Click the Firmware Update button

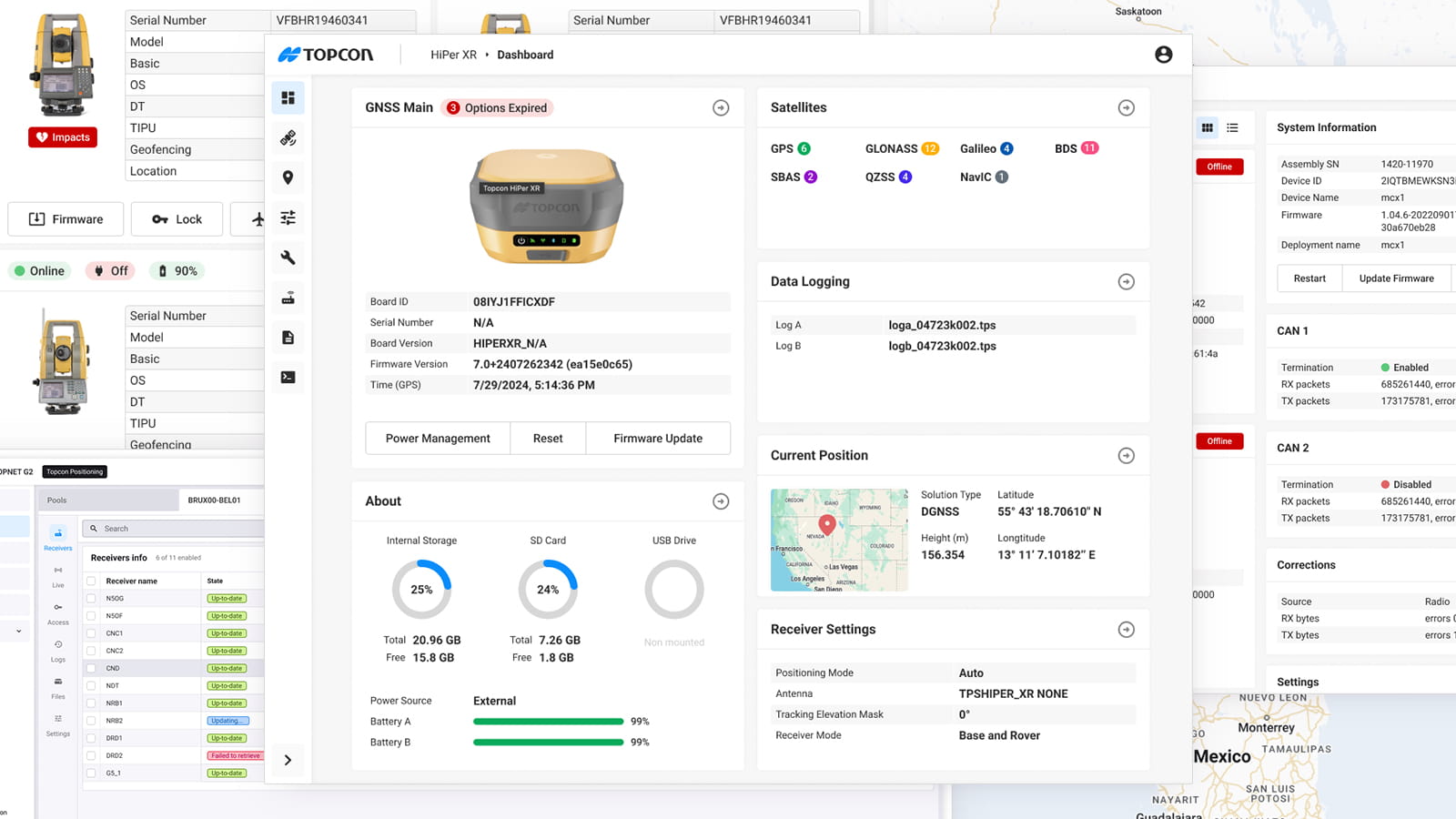tap(658, 438)
